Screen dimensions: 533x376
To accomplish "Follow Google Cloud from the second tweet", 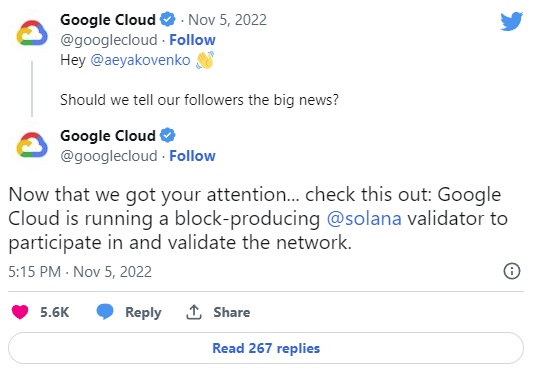I will (192, 156).
